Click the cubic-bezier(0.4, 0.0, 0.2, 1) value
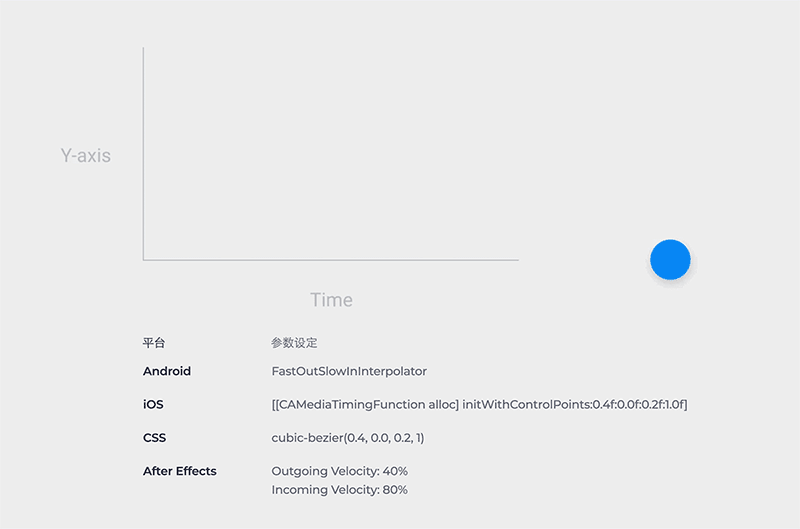Screen dimensions: 800x529 click(354, 438)
